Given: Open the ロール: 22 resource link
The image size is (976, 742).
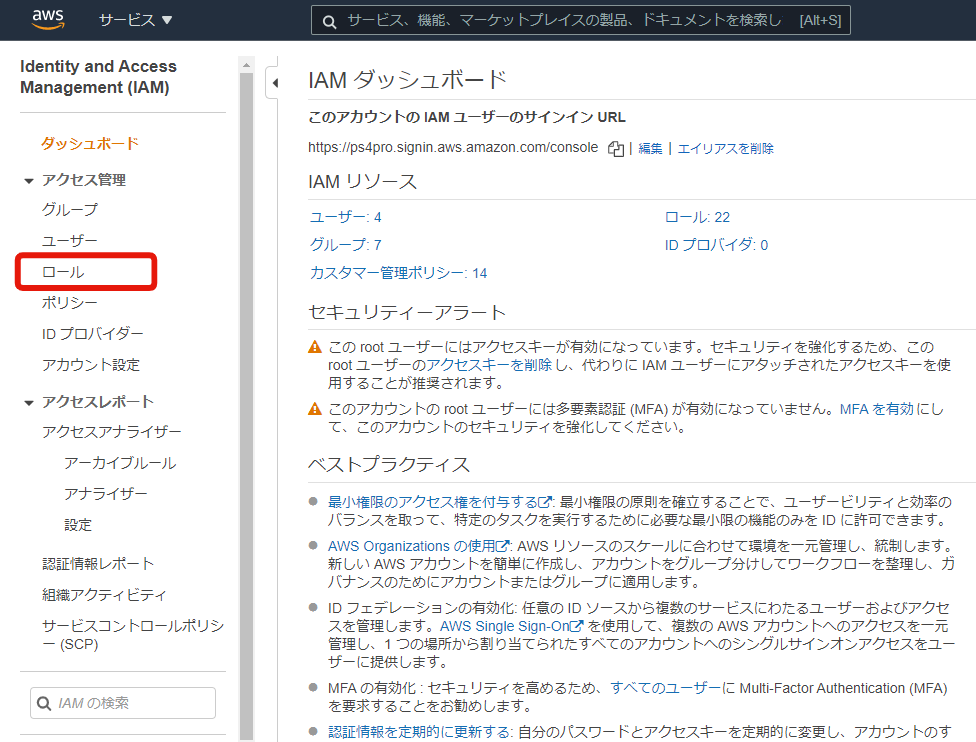Looking at the screenshot, I should pyautogui.click(x=697, y=217).
